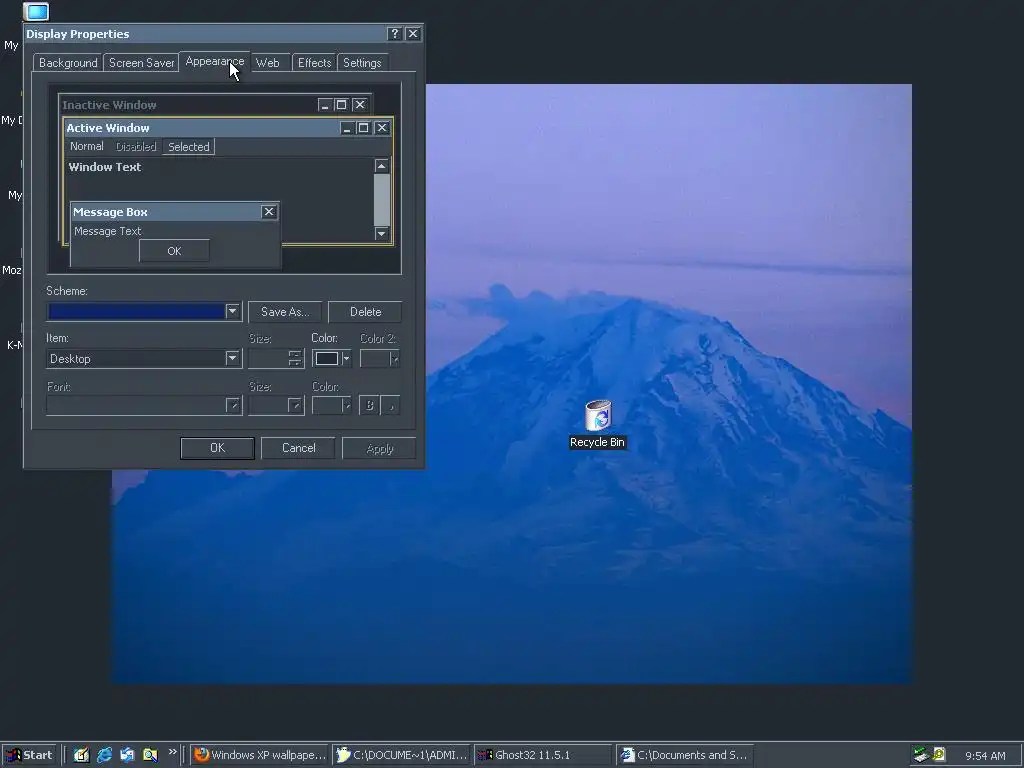The image size is (1024, 768).
Task: Click Active Window preview close icon
Action: point(382,128)
